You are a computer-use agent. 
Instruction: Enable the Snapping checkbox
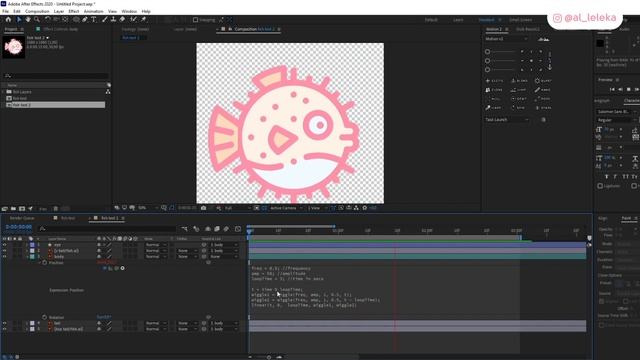pos(196,20)
